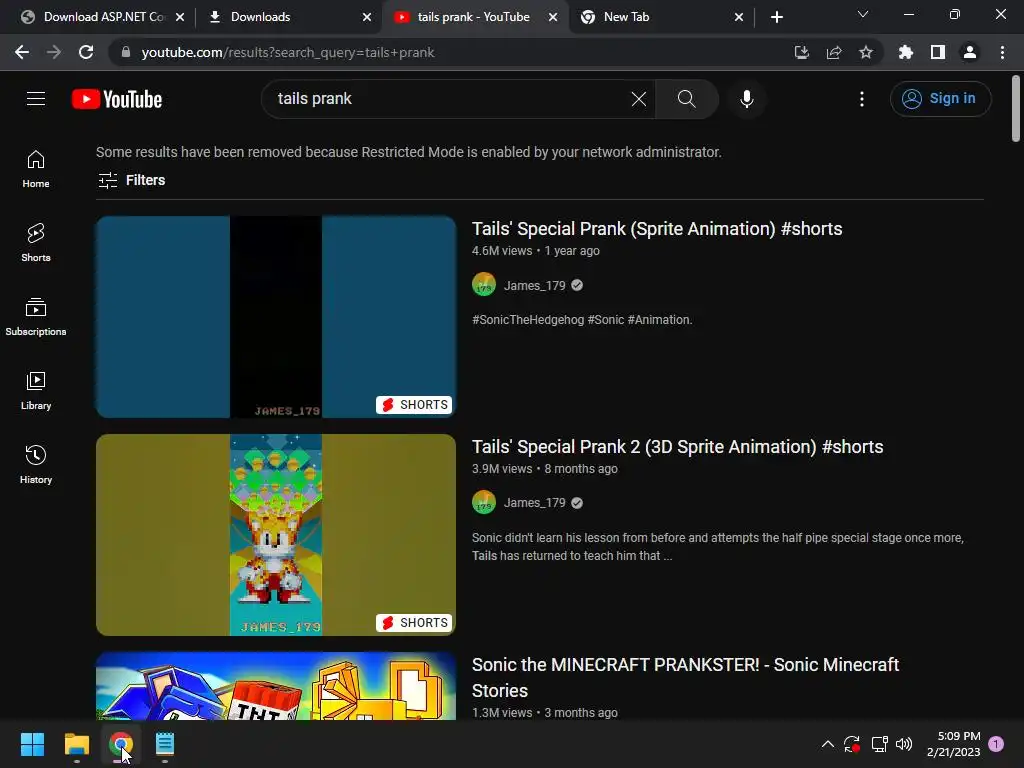The width and height of the screenshot is (1024, 768).
Task: Go to YouTube home via the logo
Action: point(117,99)
